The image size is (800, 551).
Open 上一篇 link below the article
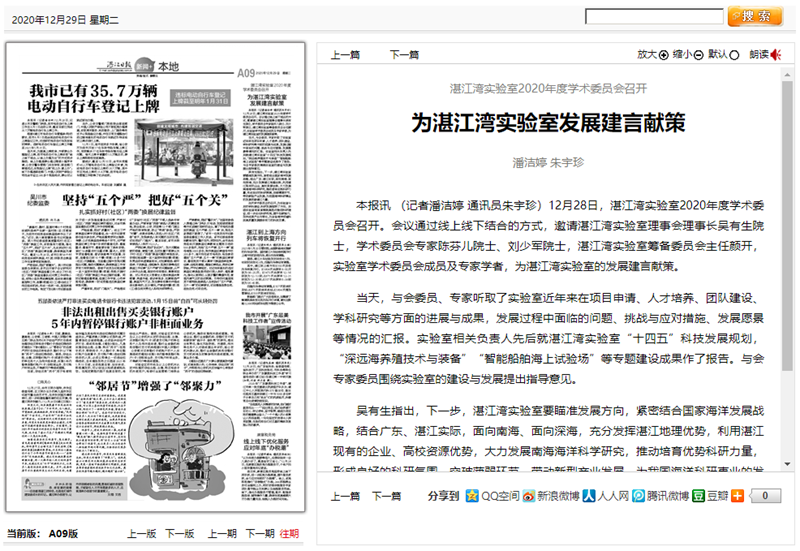(345, 496)
